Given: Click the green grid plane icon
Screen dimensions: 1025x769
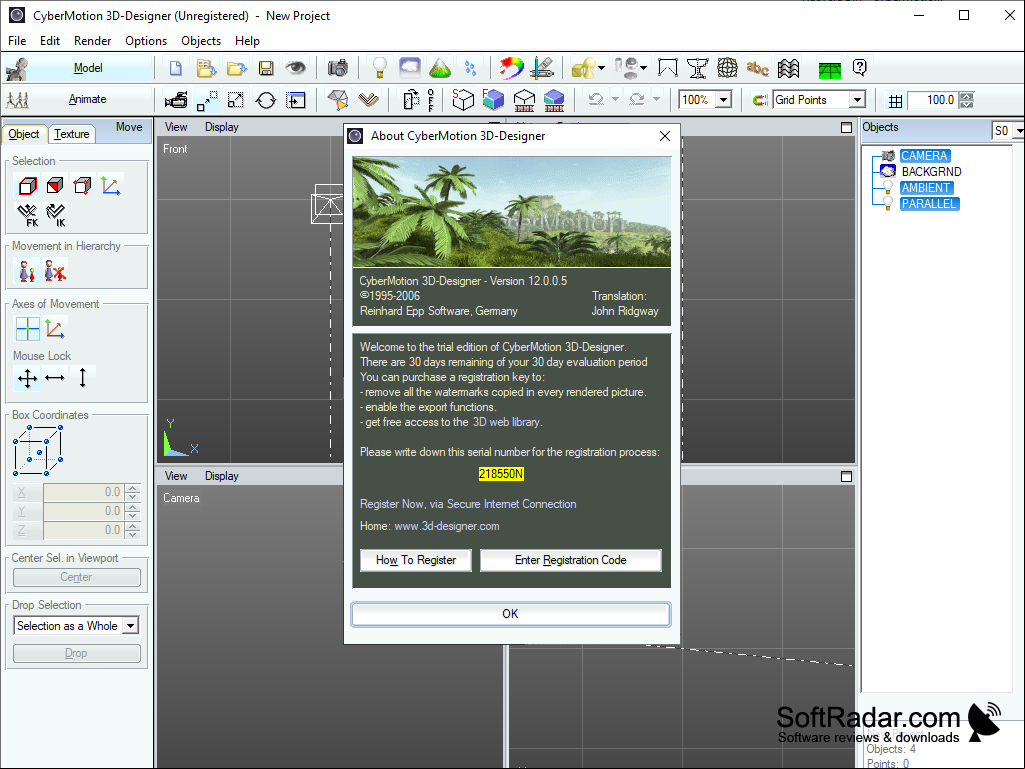Looking at the screenshot, I should point(830,69).
